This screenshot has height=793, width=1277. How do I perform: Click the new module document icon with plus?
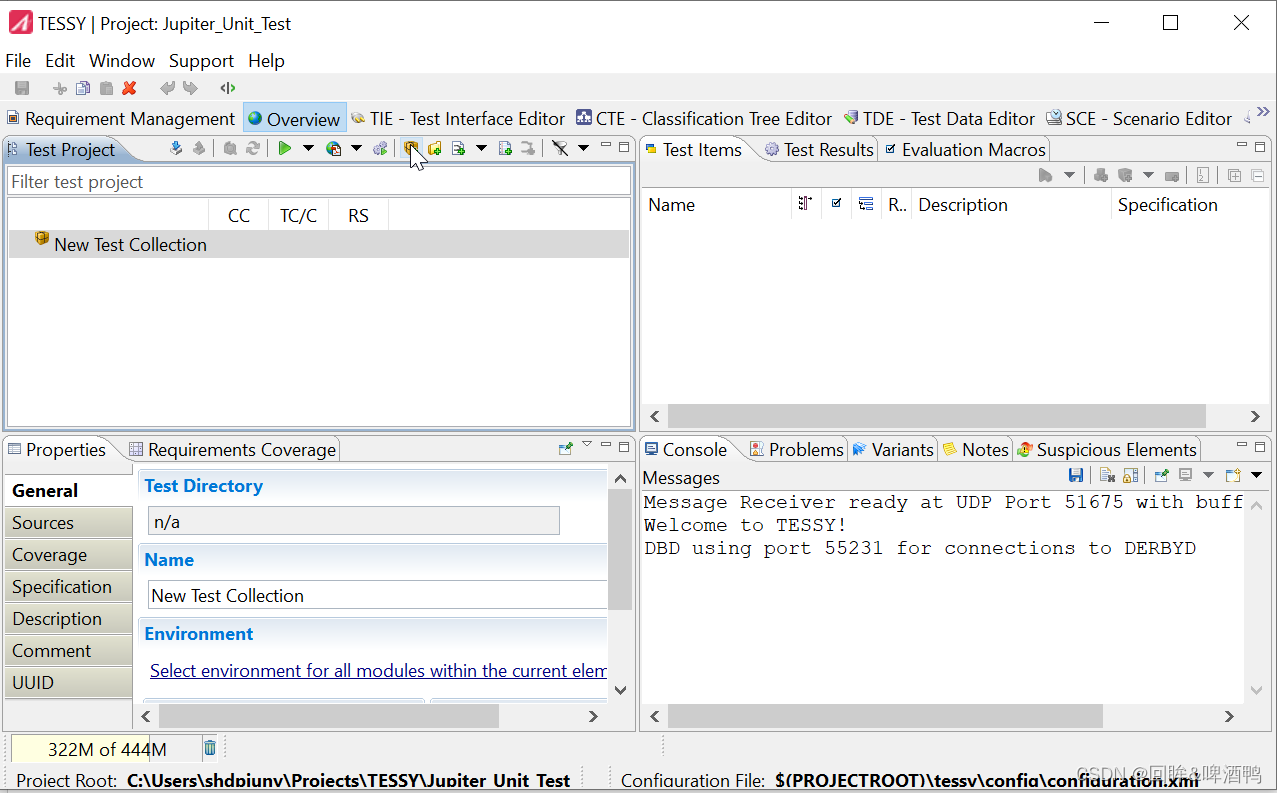(458, 148)
